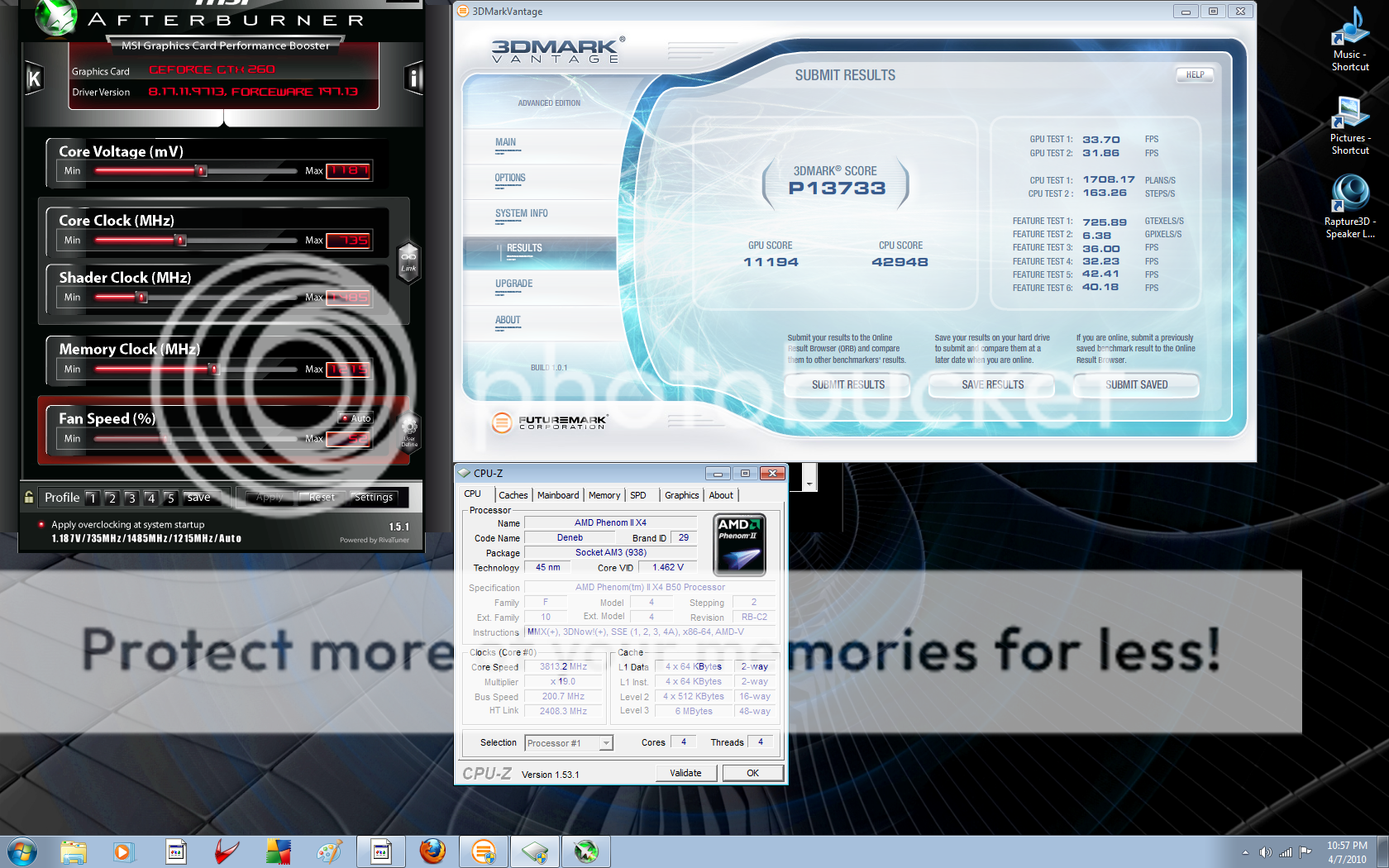
Task: Toggle the profile lock padlock icon
Action: (x=29, y=497)
